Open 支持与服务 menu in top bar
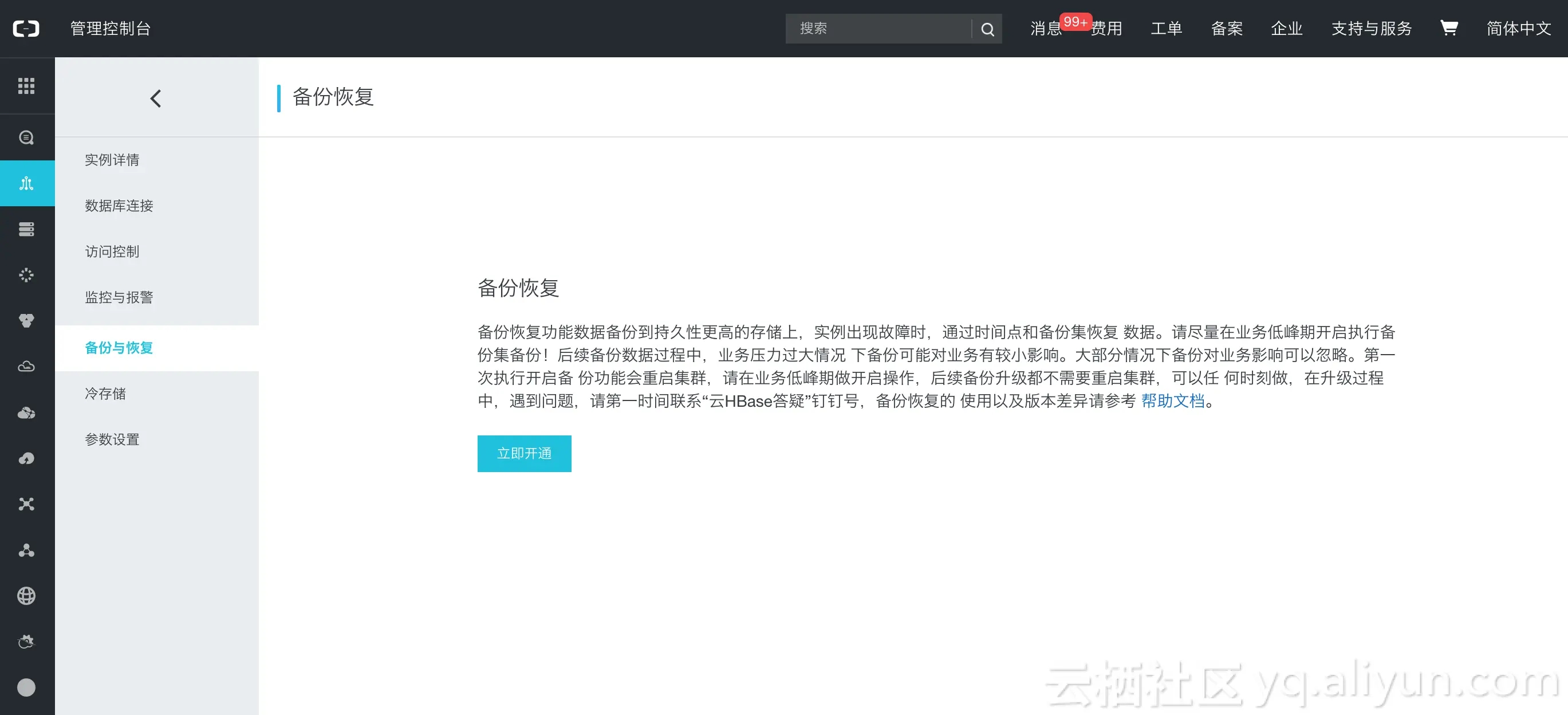 (x=1371, y=28)
